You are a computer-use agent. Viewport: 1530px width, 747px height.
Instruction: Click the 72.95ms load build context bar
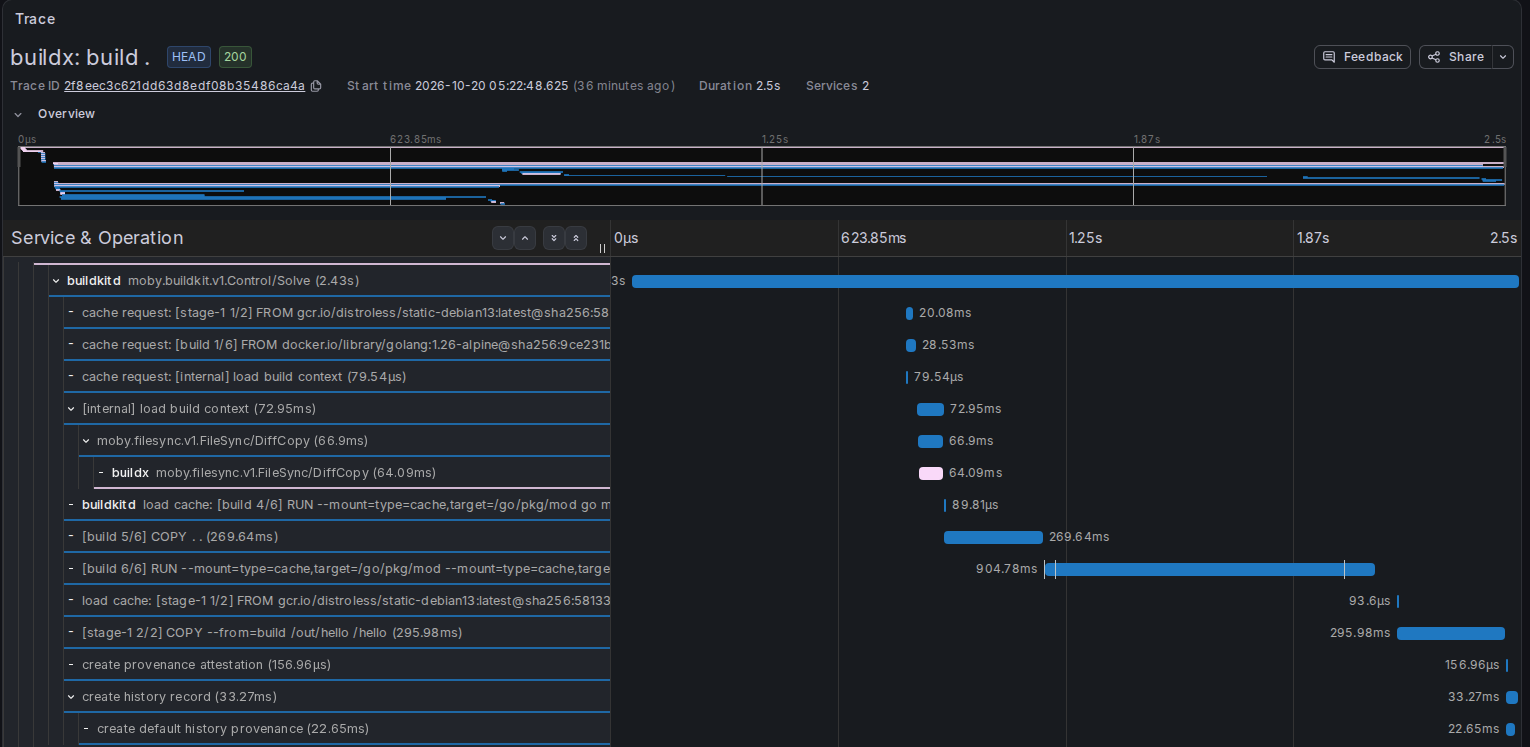pyautogui.click(x=930, y=409)
